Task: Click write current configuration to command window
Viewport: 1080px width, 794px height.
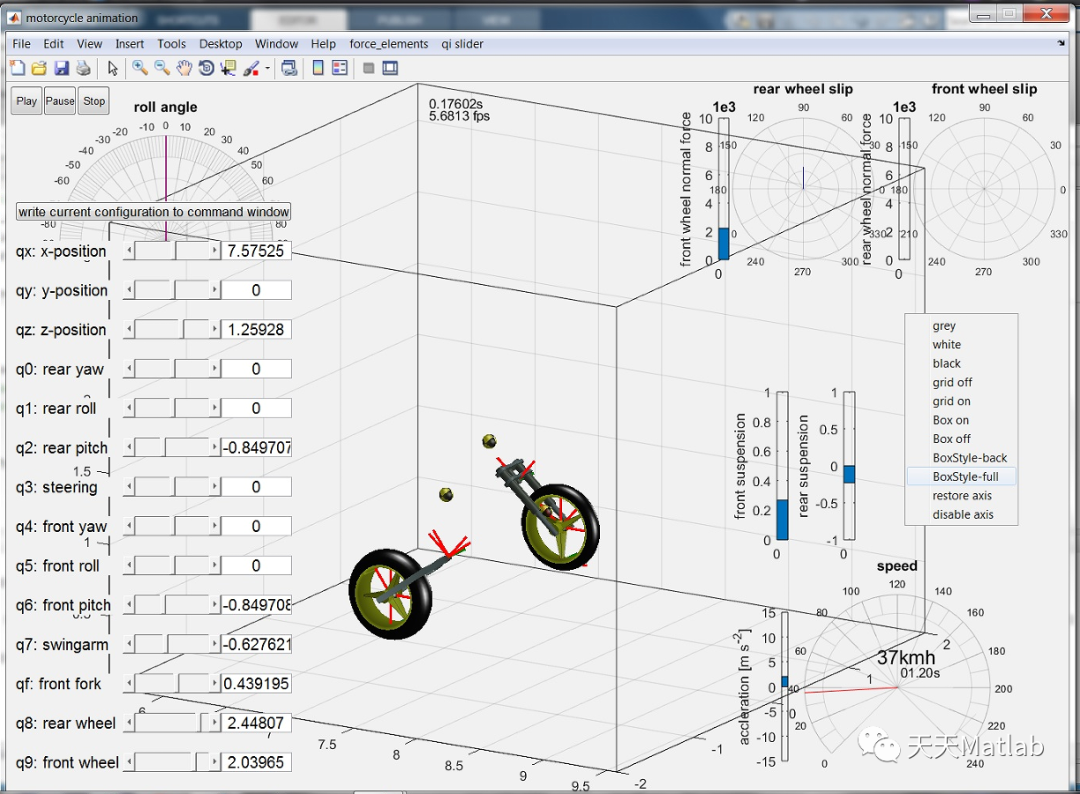Action: (x=154, y=211)
